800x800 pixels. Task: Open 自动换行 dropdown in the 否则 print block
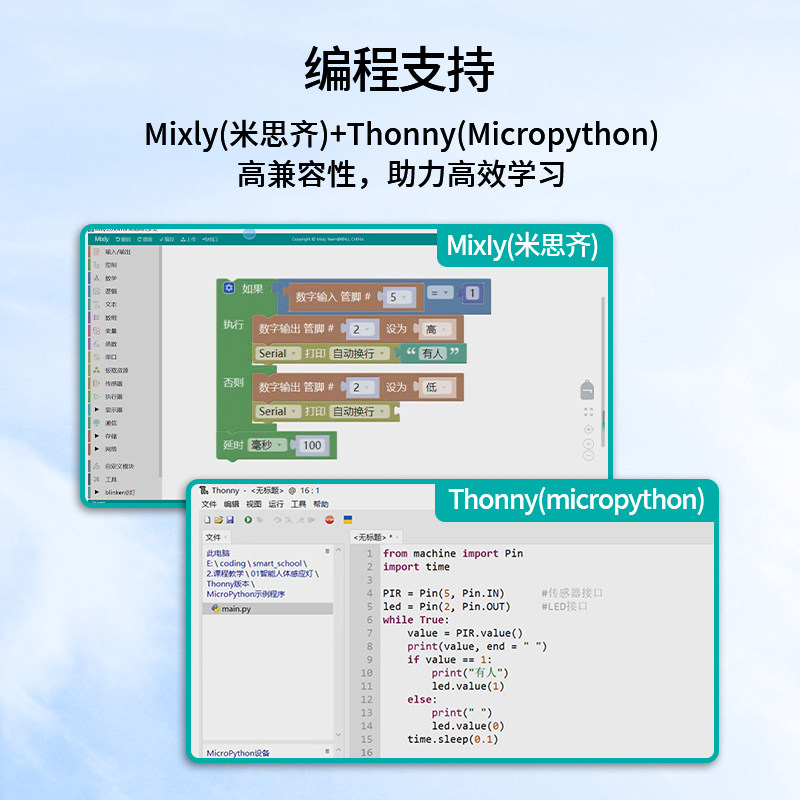coord(359,411)
